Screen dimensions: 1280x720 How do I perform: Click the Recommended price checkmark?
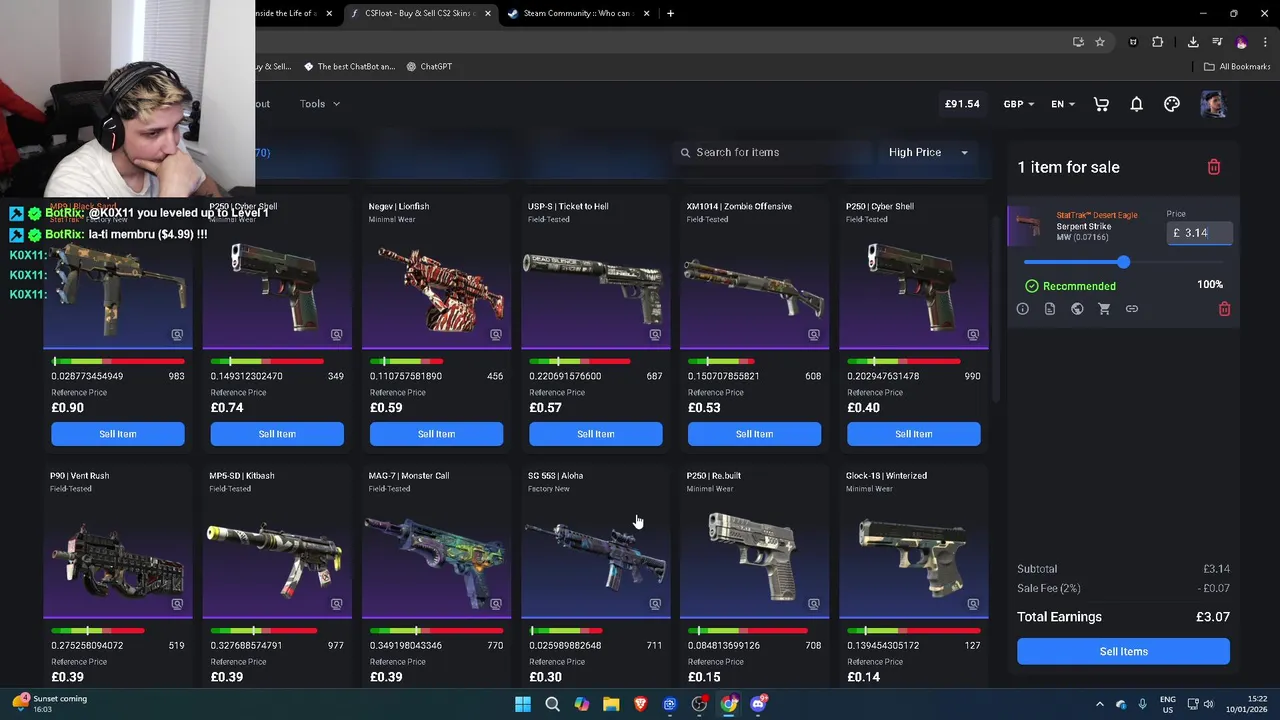(x=1031, y=286)
